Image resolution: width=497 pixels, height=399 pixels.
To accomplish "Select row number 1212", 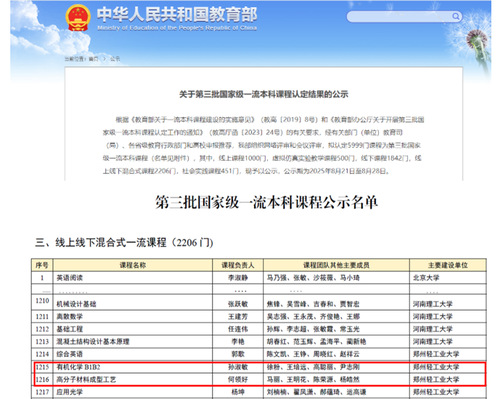I will click(x=42, y=329).
